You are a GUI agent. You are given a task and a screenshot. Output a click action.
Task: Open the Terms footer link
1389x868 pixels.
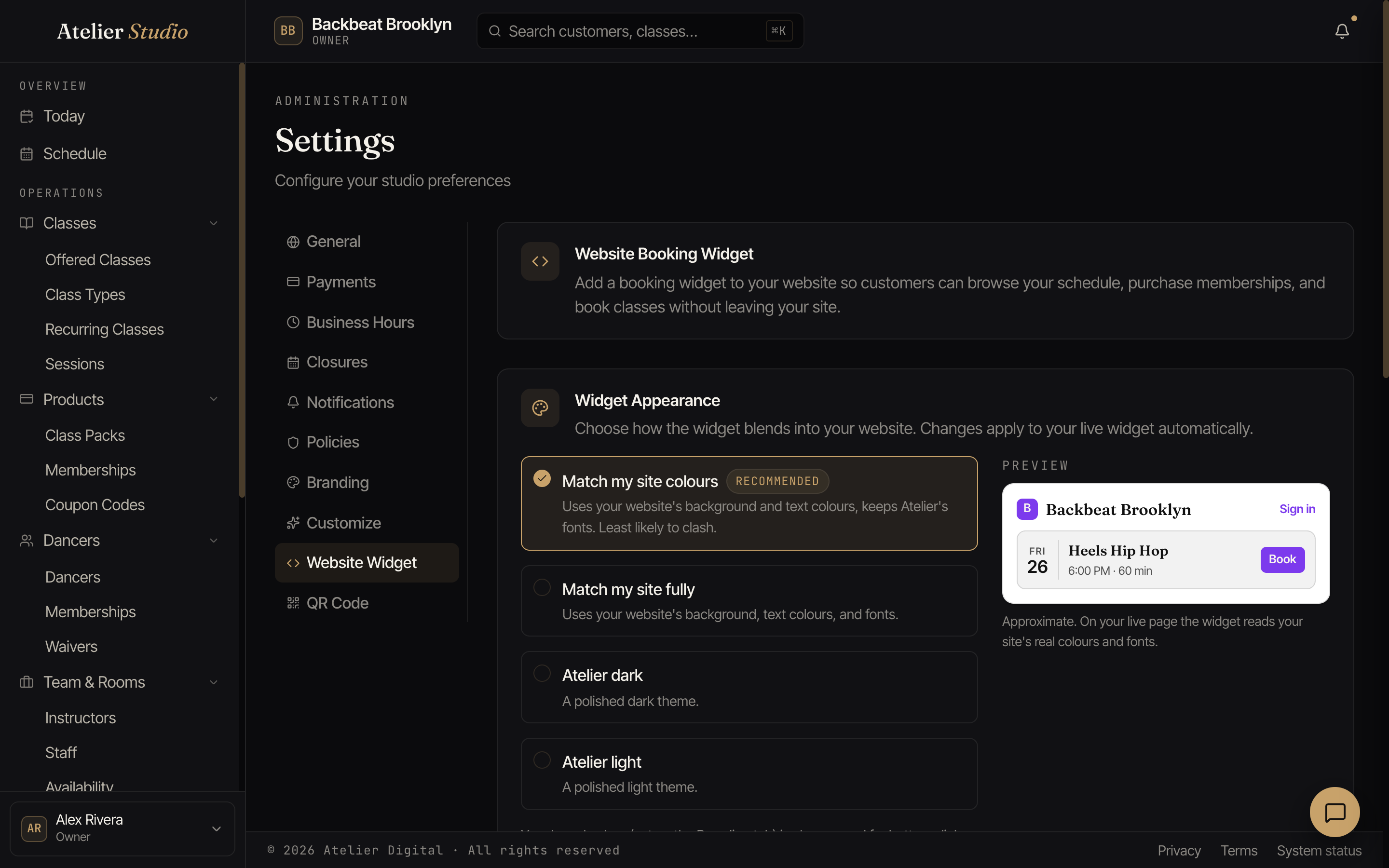(x=1239, y=850)
